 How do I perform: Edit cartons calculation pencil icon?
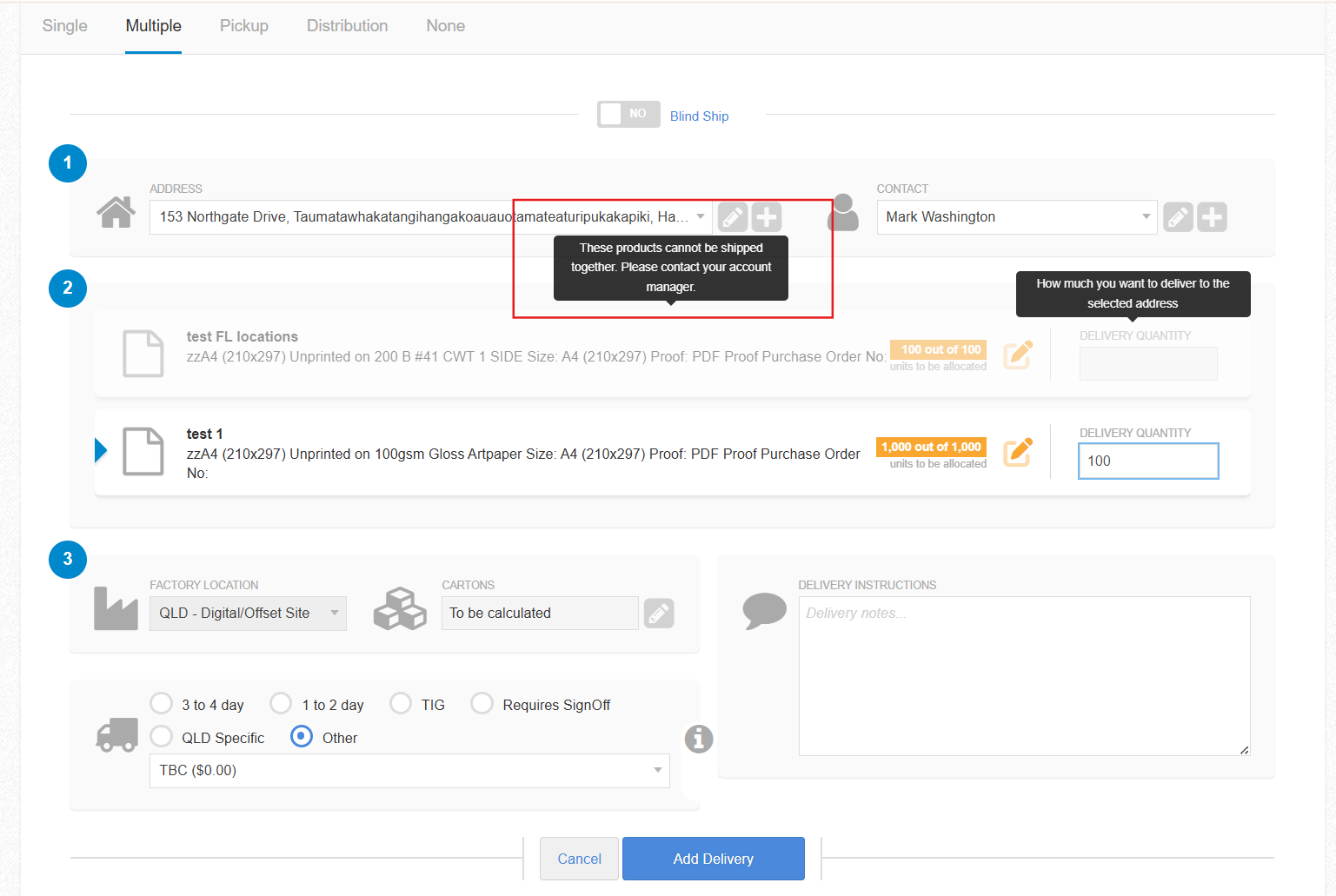pyautogui.click(x=659, y=614)
